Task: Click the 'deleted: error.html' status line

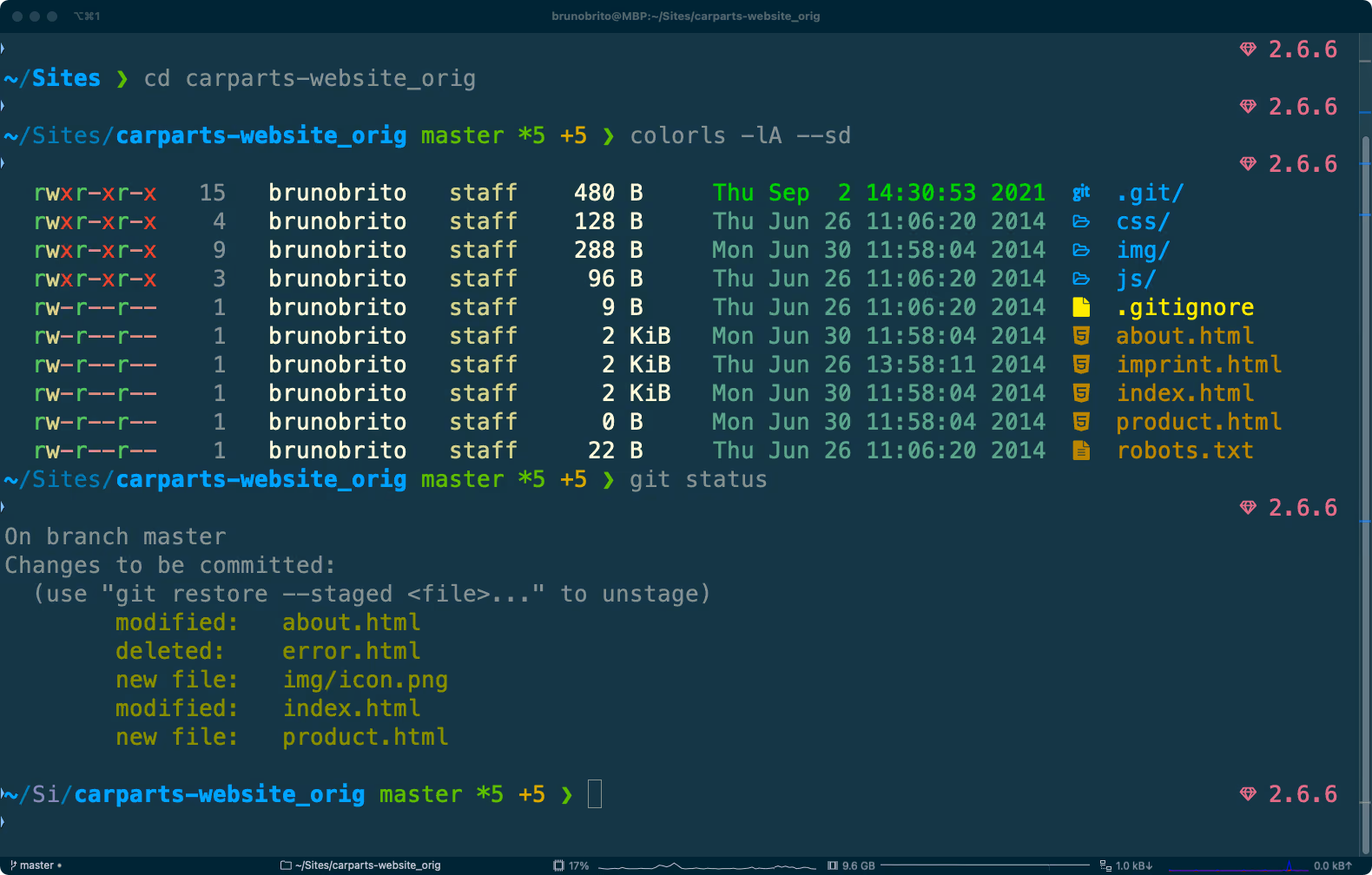Action: 268,651
